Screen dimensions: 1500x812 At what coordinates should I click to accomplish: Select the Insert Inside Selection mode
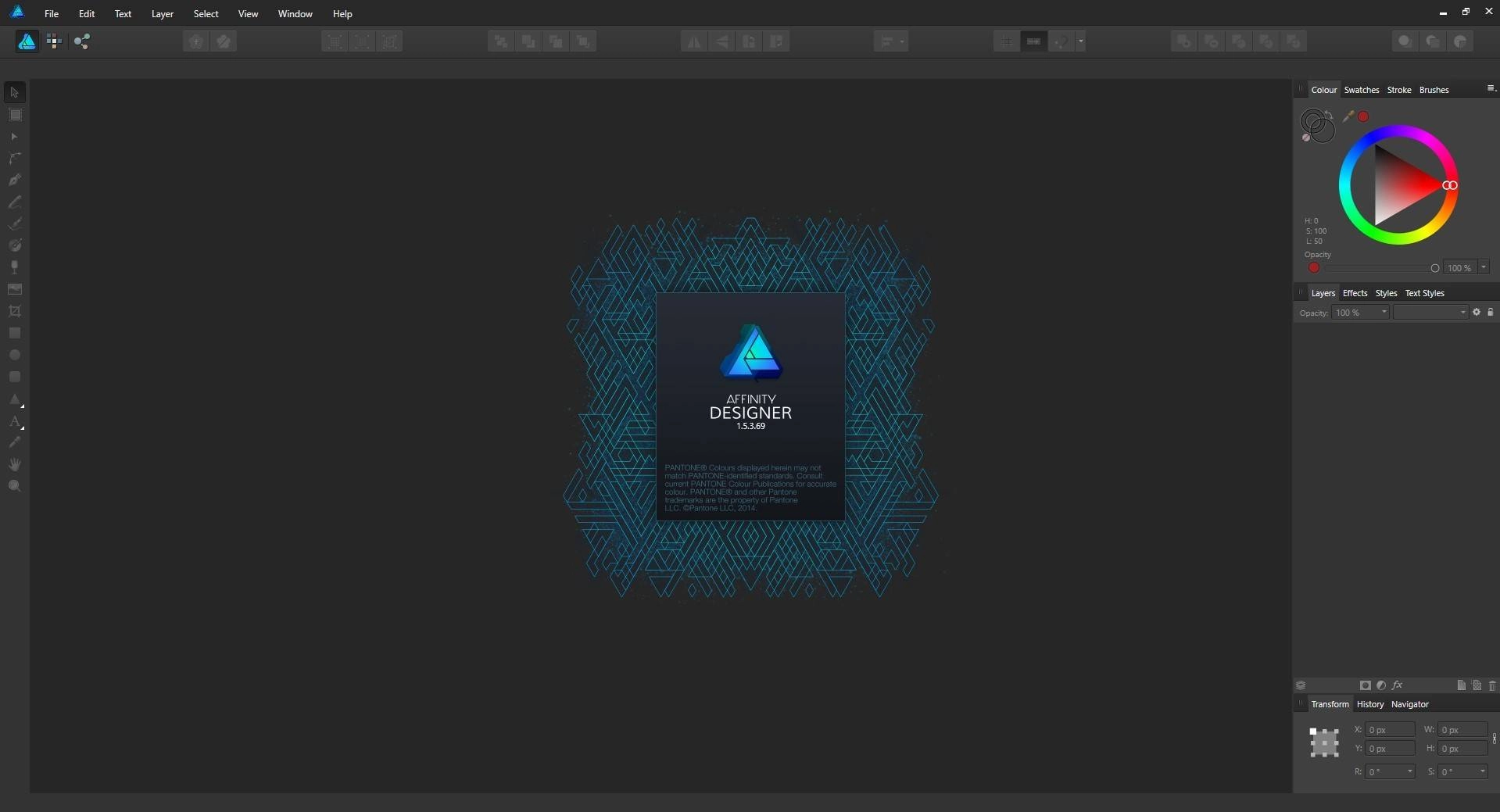click(1459, 41)
